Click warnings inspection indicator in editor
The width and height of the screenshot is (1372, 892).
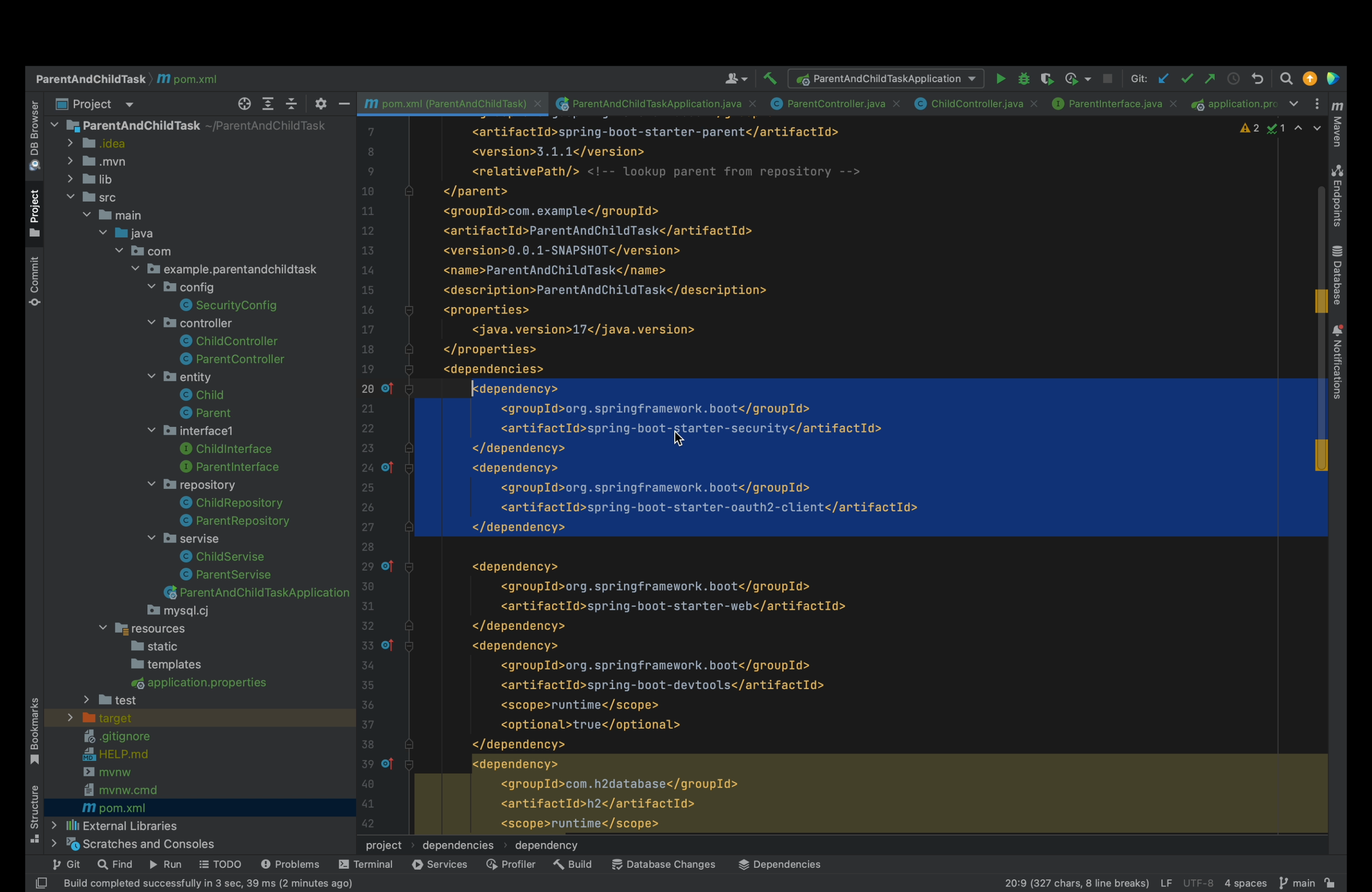(x=1250, y=128)
